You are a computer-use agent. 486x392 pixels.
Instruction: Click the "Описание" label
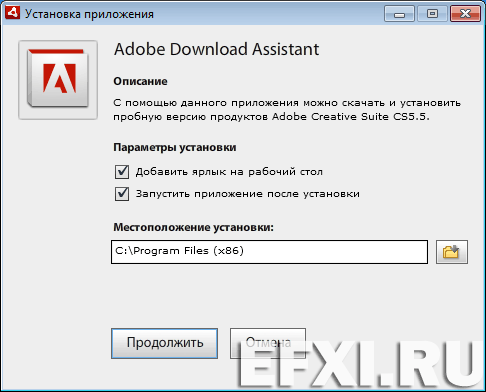tap(140, 81)
